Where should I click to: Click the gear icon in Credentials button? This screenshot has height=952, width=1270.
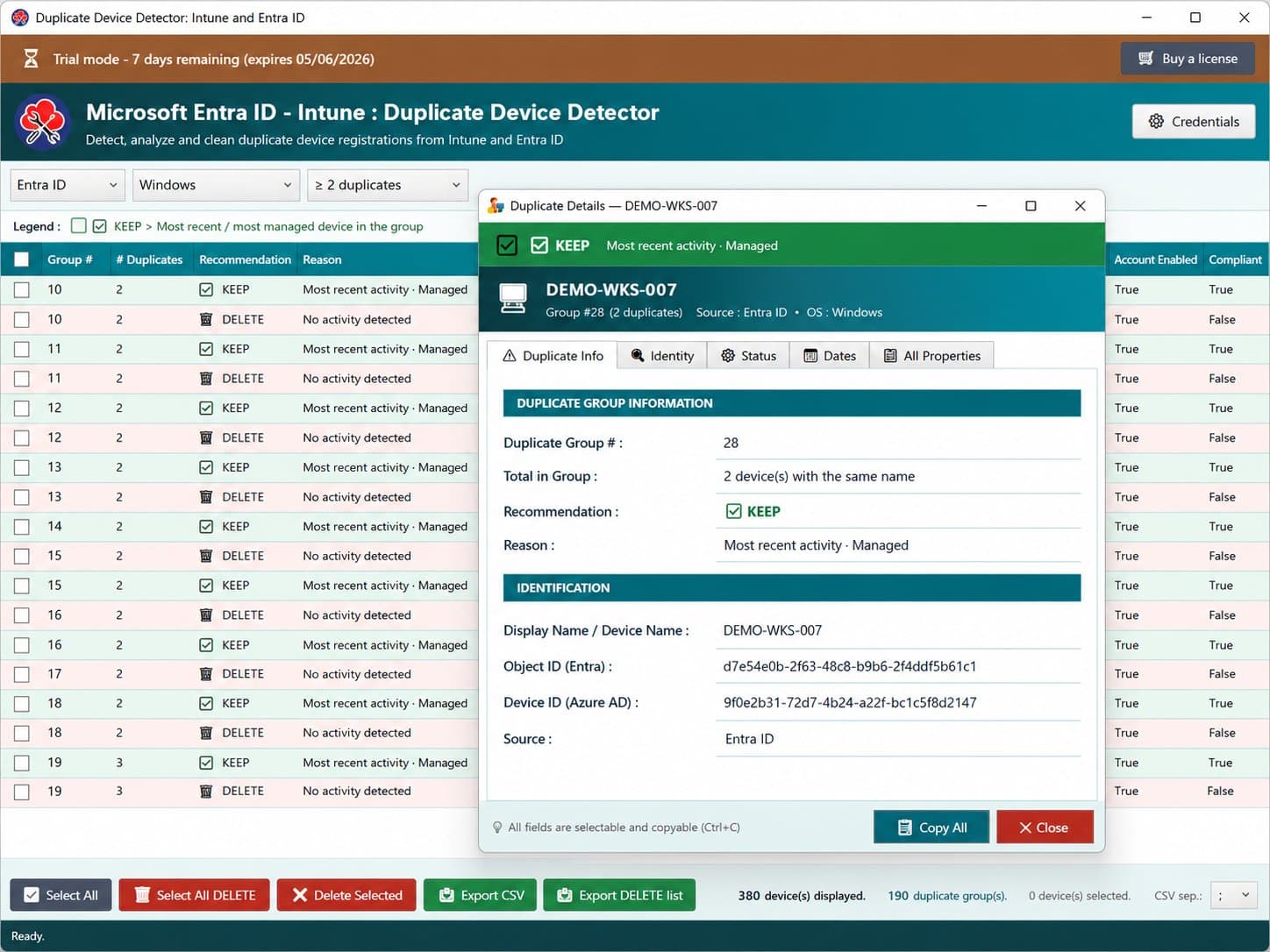(x=1156, y=122)
